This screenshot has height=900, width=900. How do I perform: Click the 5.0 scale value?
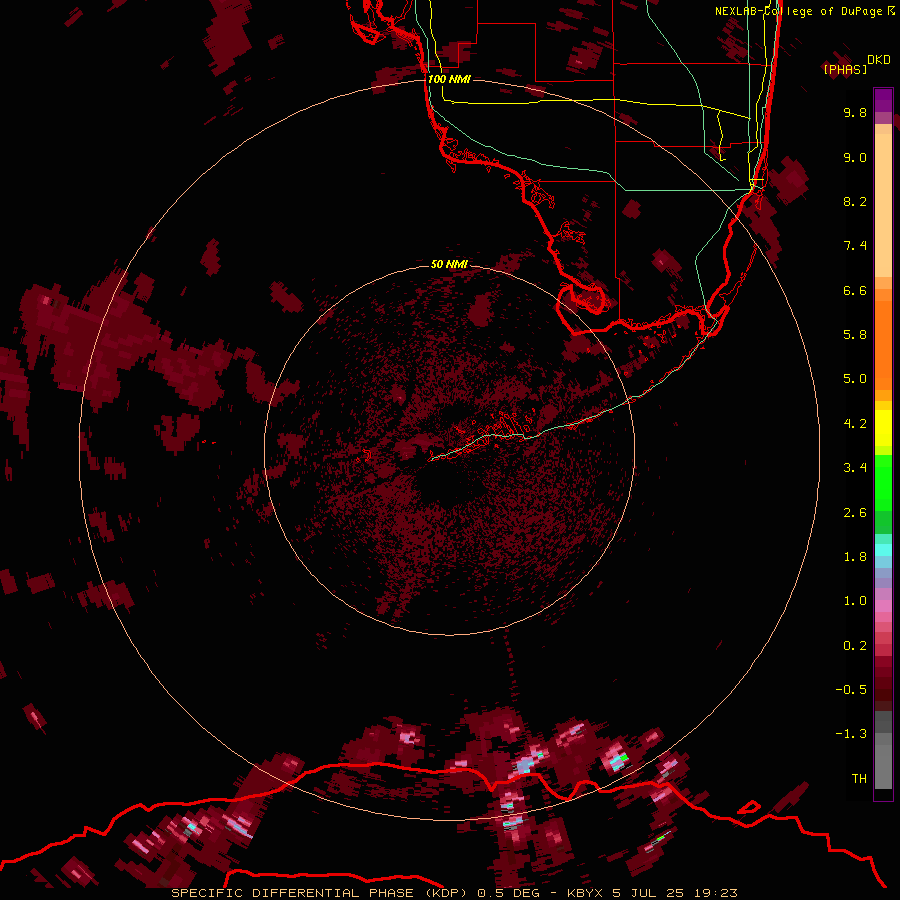855,379
